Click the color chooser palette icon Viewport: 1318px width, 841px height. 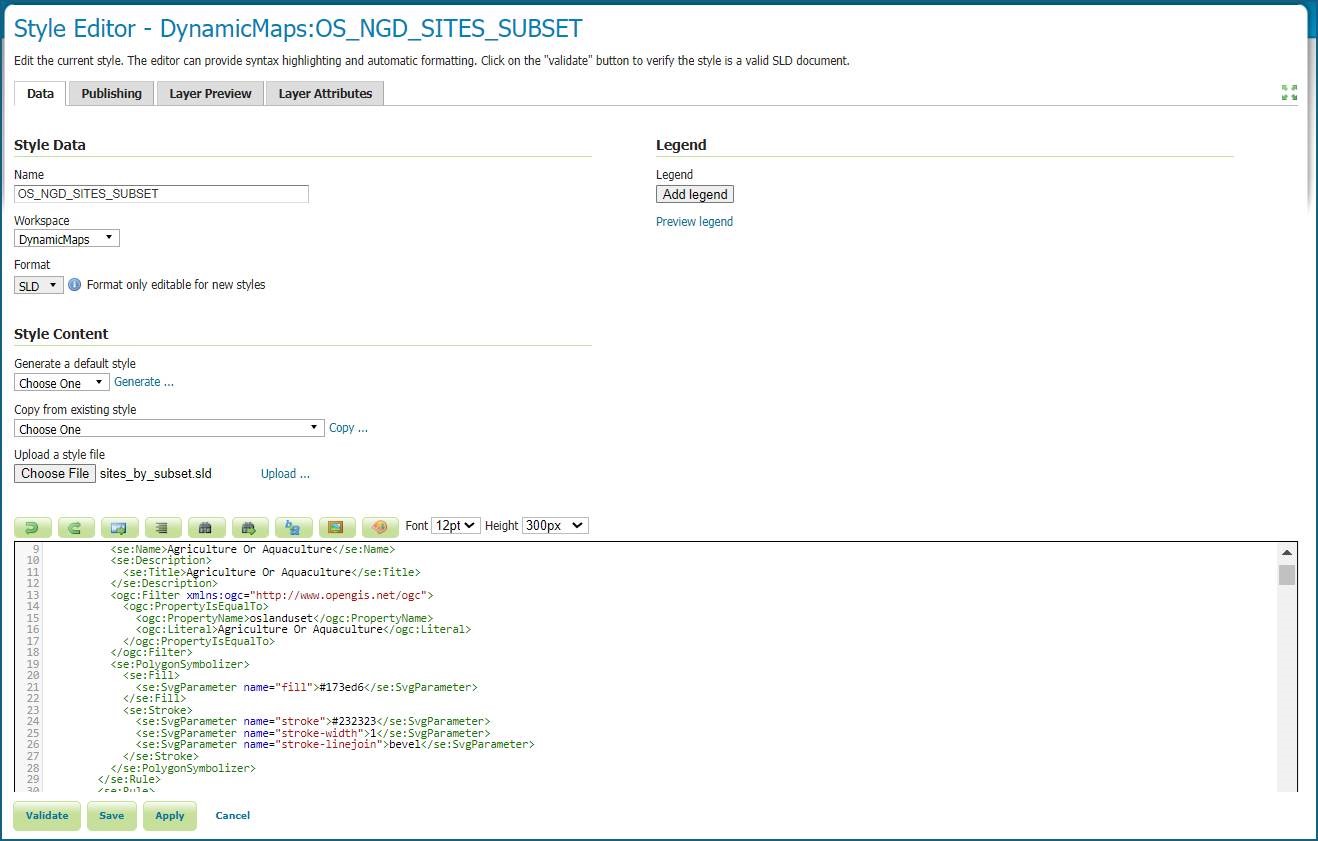click(380, 526)
